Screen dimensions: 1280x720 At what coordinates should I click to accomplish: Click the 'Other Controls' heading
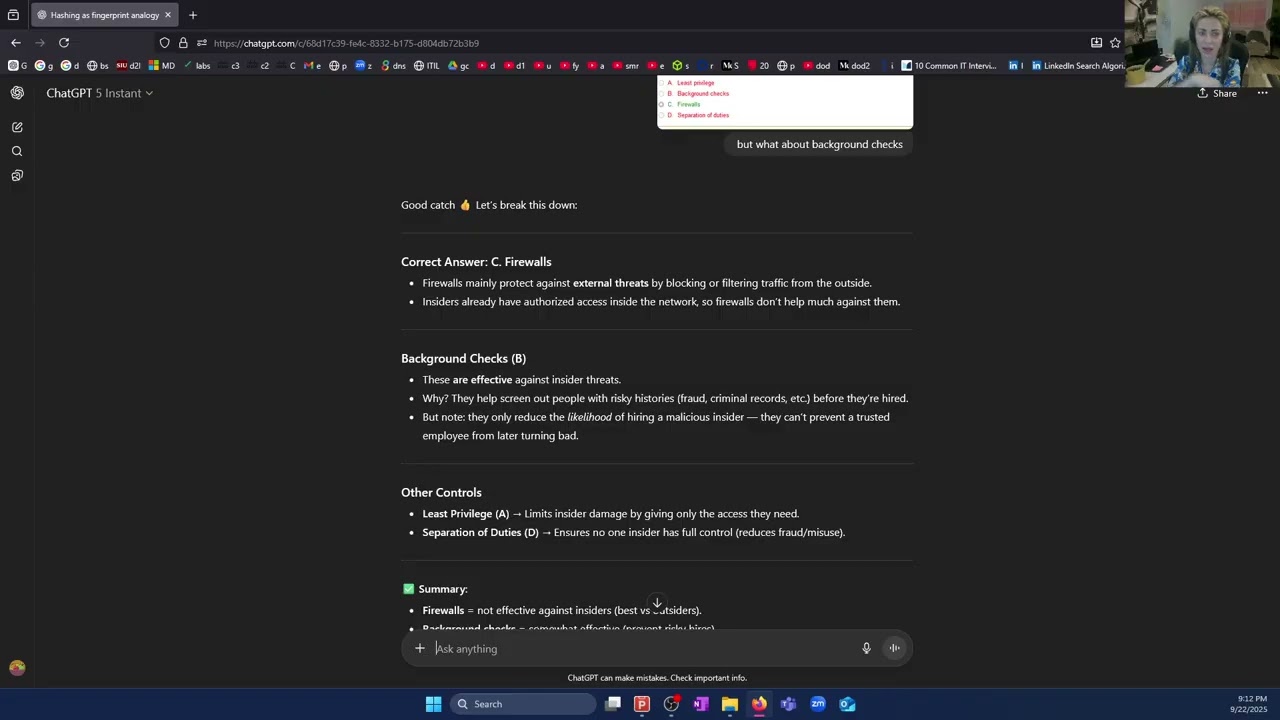[441, 492]
